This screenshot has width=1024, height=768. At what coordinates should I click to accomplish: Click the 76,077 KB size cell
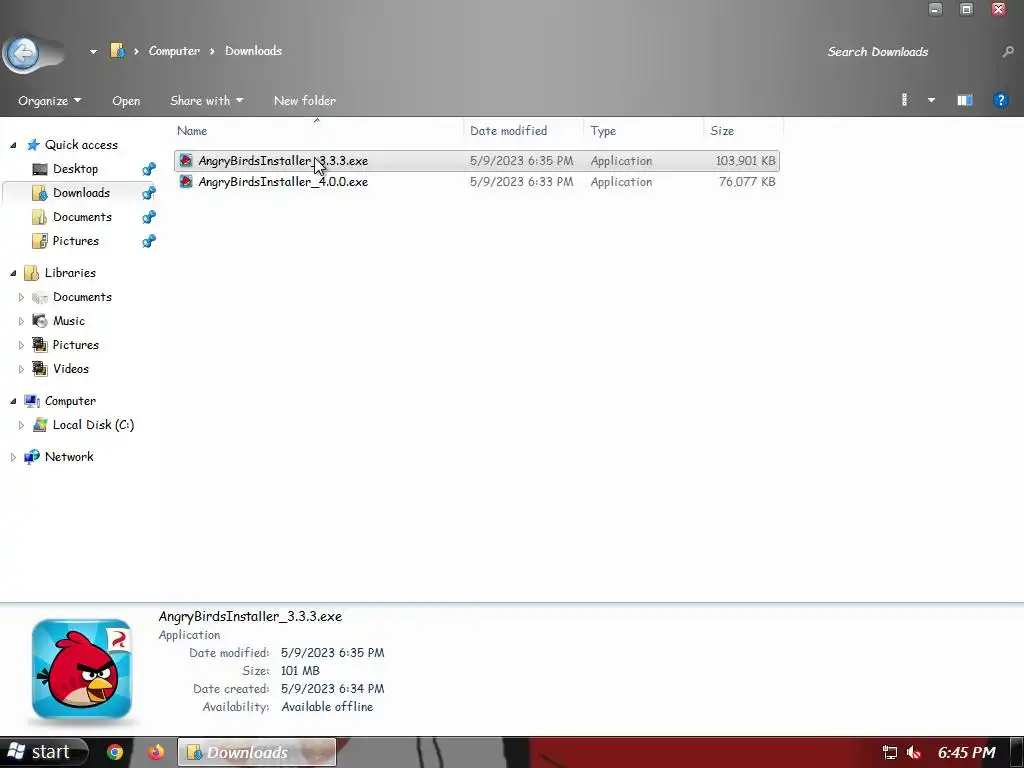pos(747,182)
